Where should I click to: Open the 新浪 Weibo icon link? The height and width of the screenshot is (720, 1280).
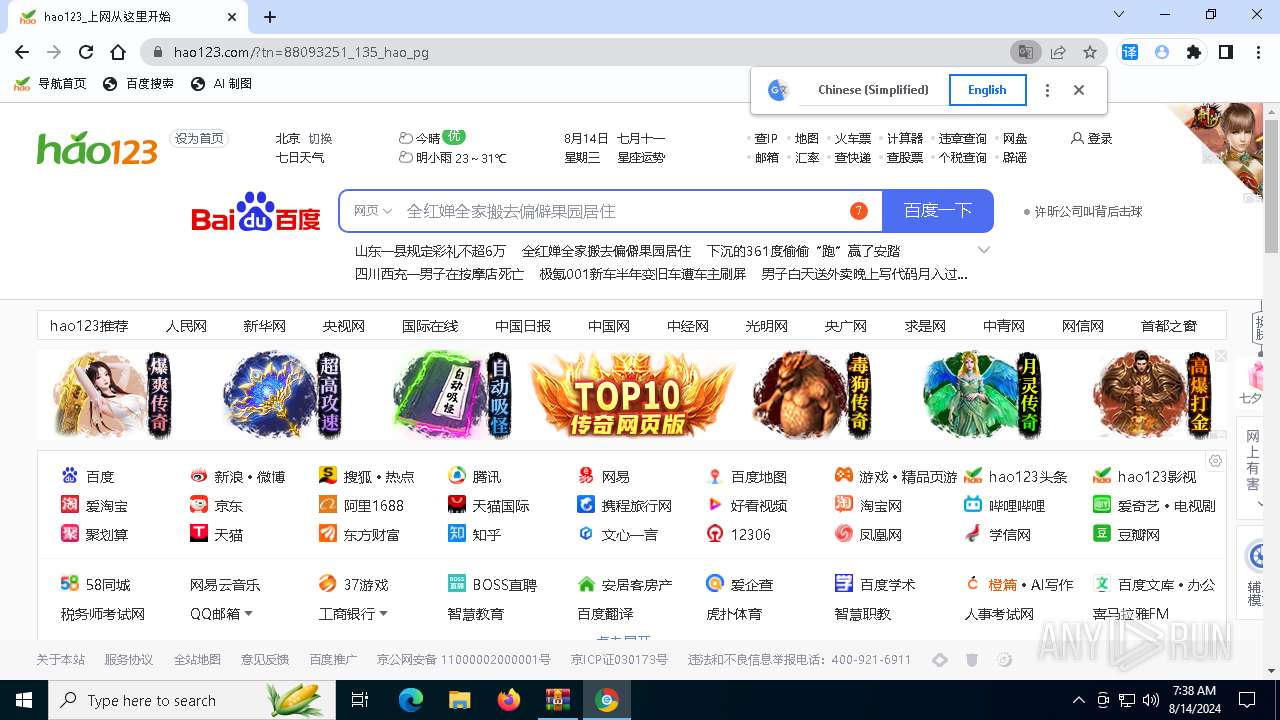click(199, 476)
